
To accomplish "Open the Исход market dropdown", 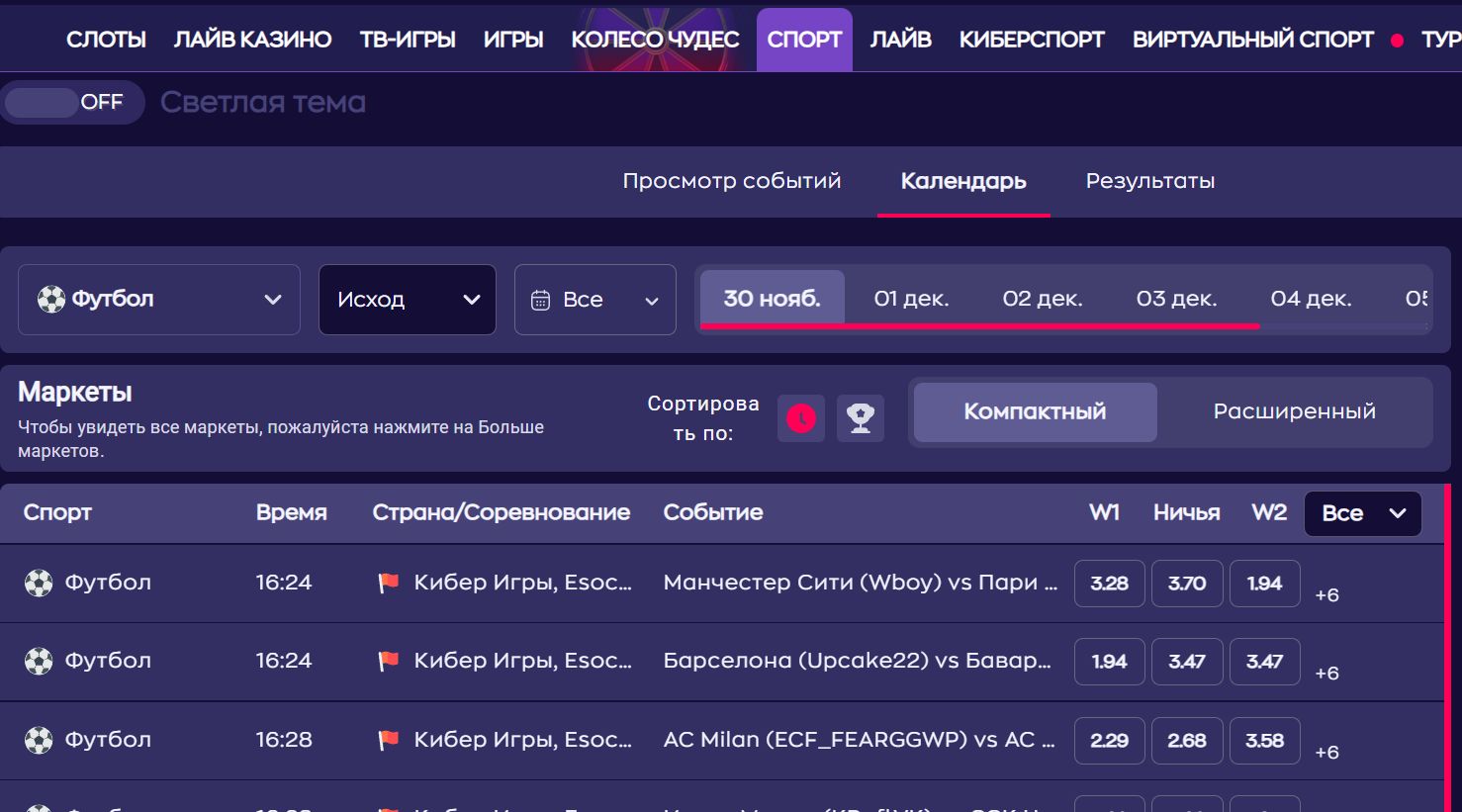I will 408,300.
